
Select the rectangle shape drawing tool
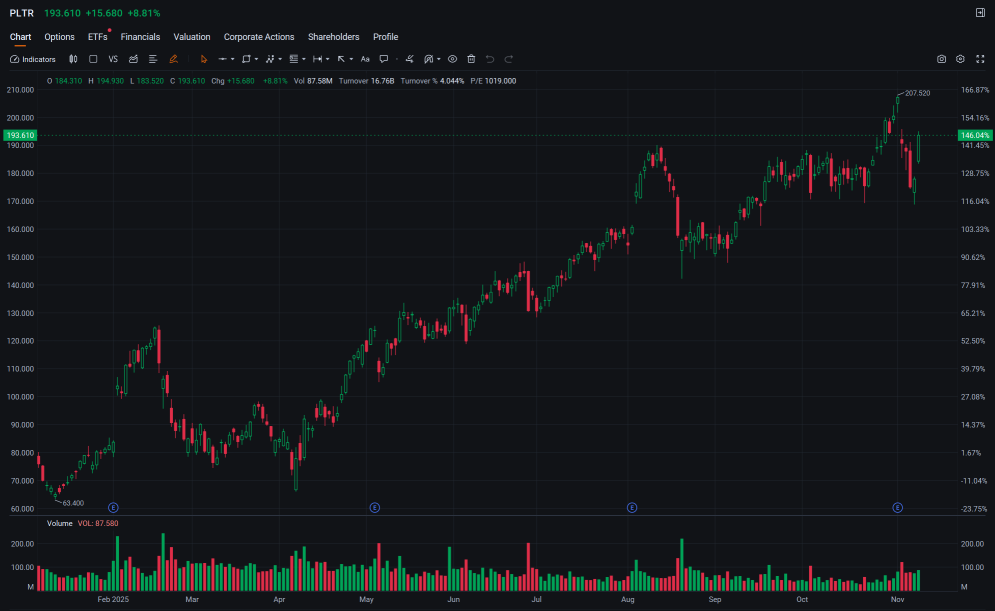click(x=246, y=59)
